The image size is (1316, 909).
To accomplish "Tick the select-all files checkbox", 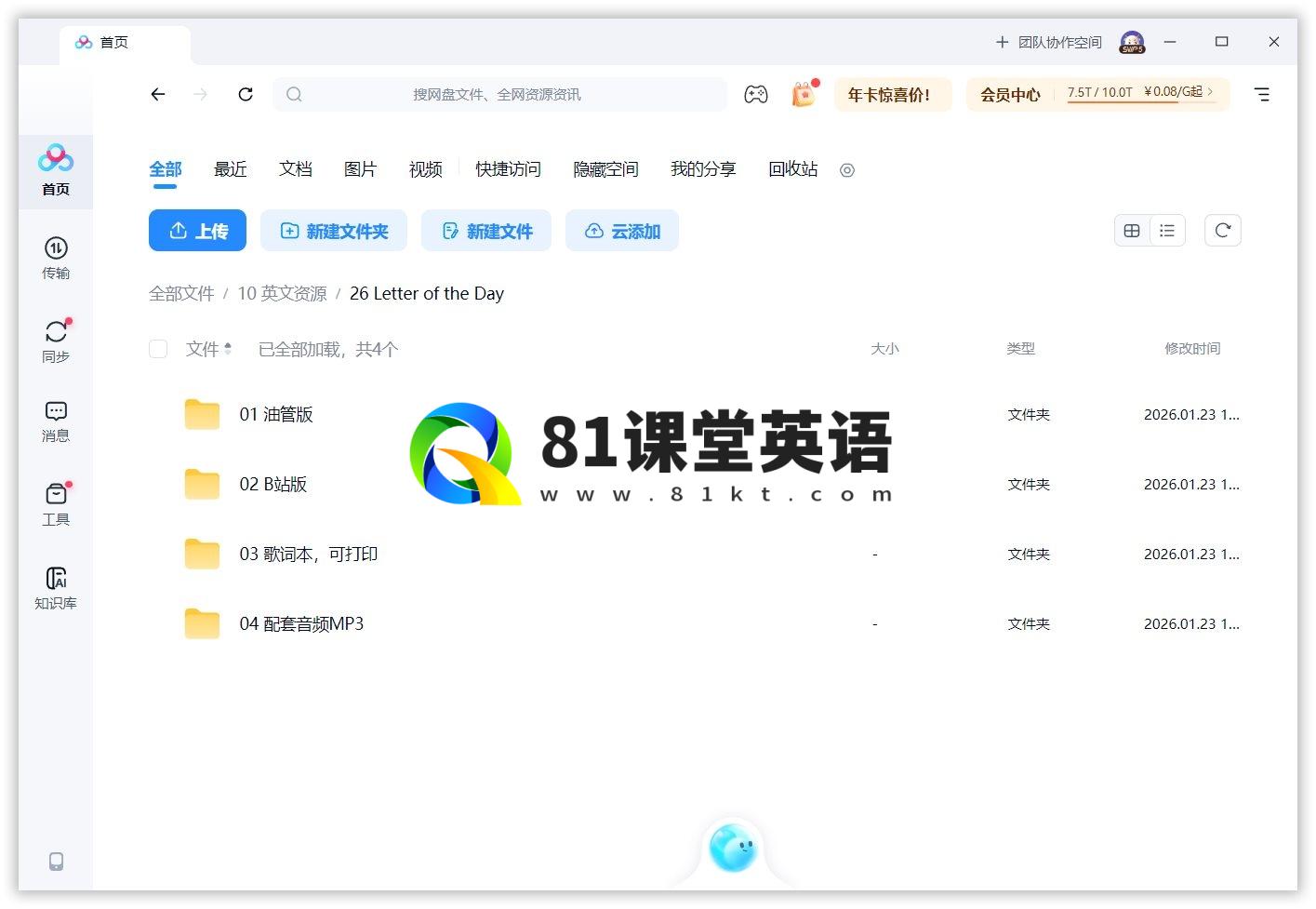I will click(x=158, y=349).
